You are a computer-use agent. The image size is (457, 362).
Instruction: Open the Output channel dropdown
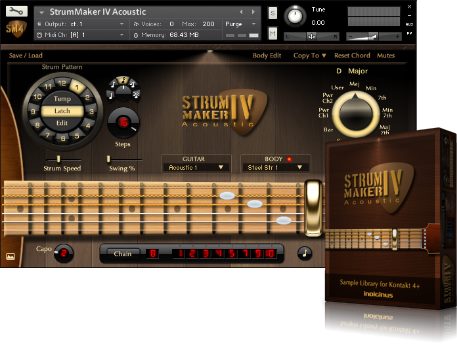(81, 24)
